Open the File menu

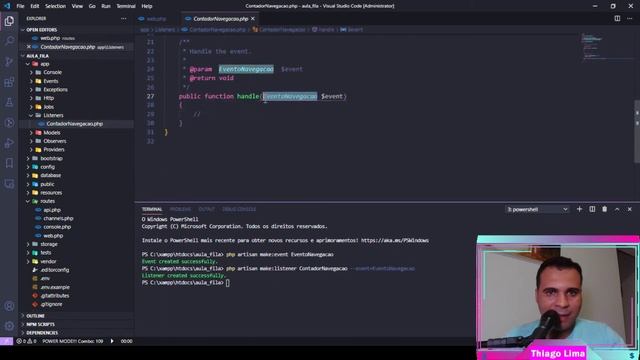click(x=20, y=6)
